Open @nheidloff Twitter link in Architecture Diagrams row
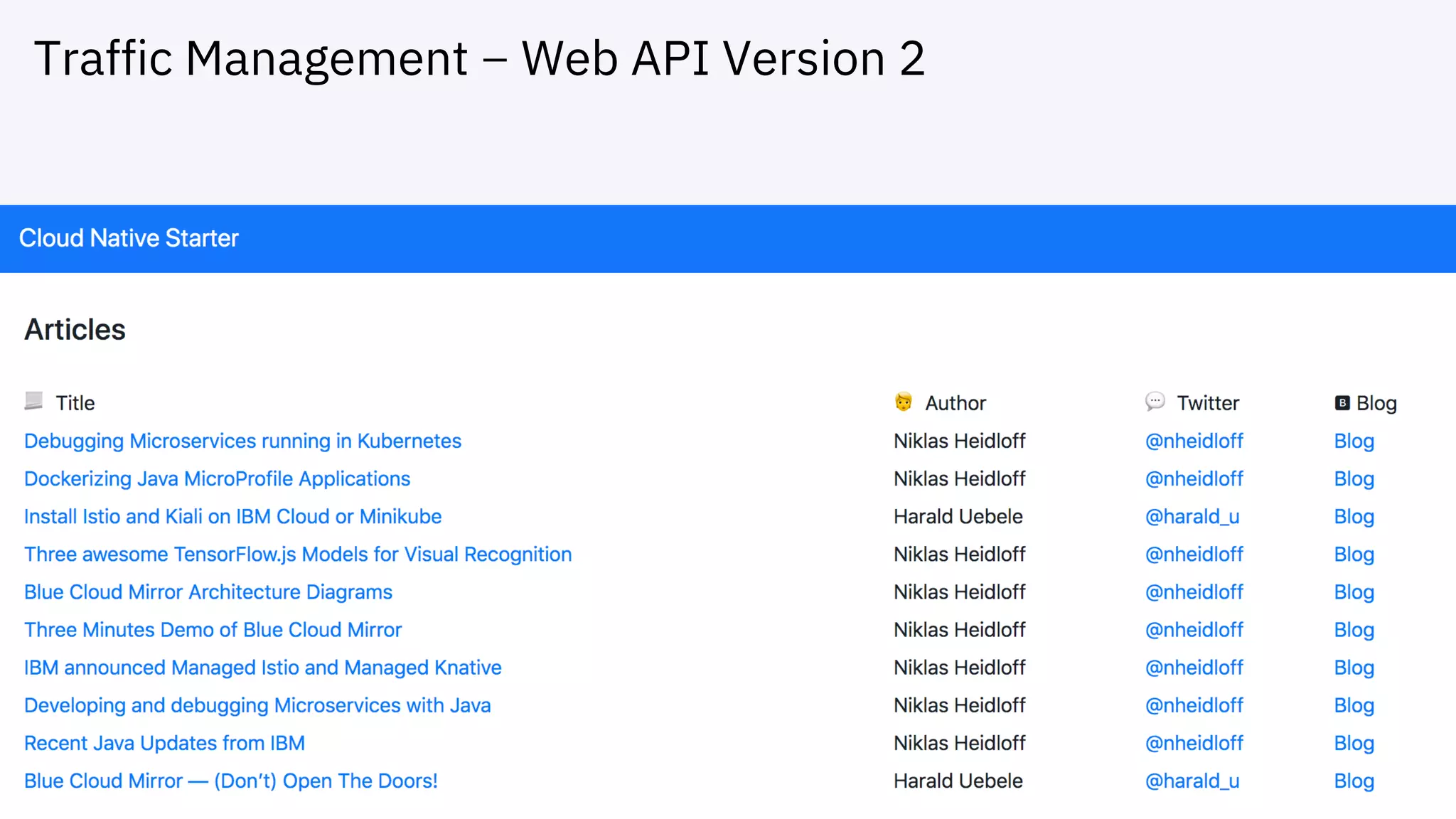Image resolution: width=1456 pixels, height=819 pixels. tap(1194, 591)
